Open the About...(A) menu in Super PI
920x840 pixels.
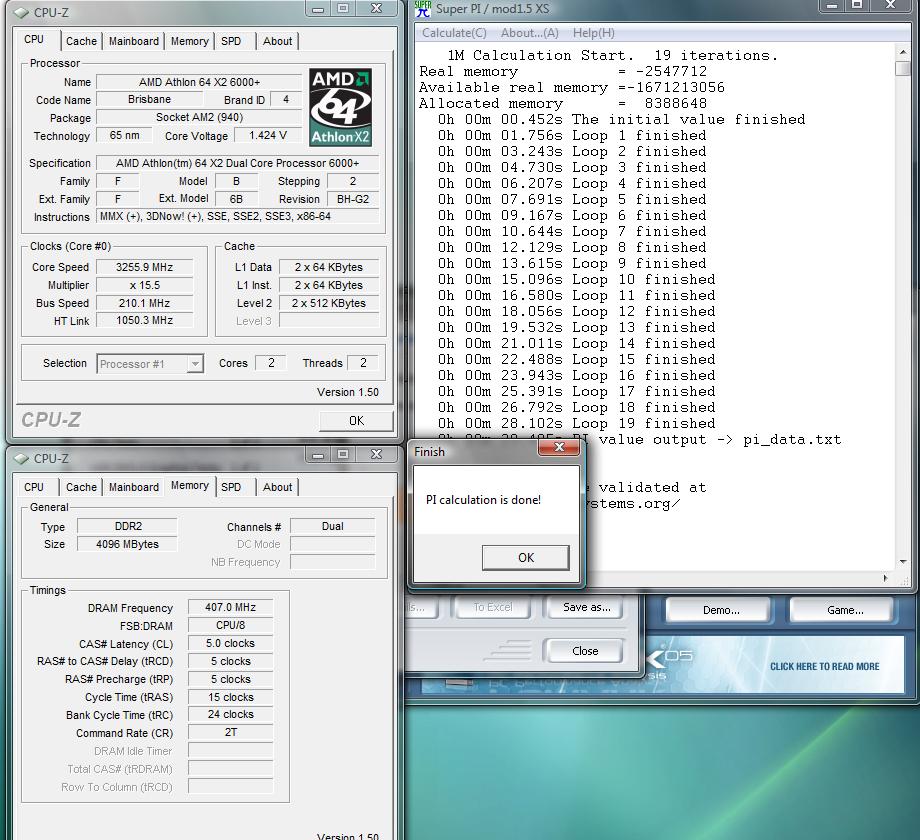coord(529,33)
